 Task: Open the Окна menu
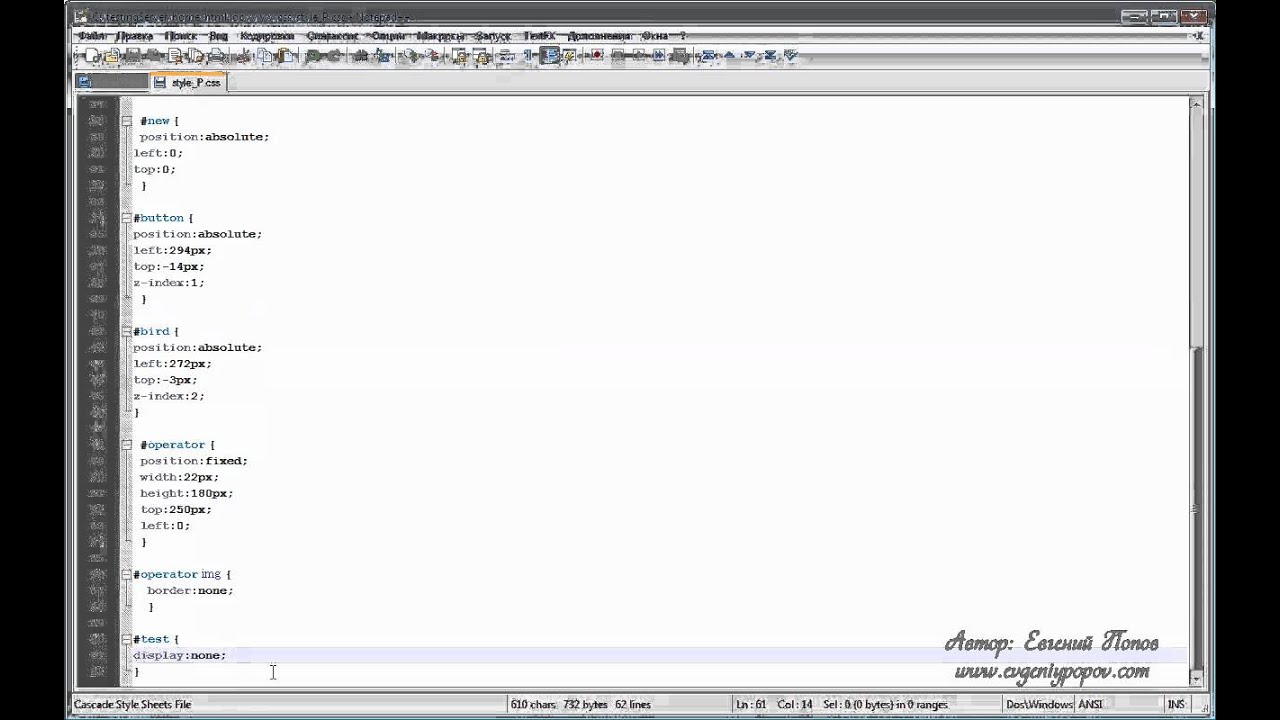(655, 36)
